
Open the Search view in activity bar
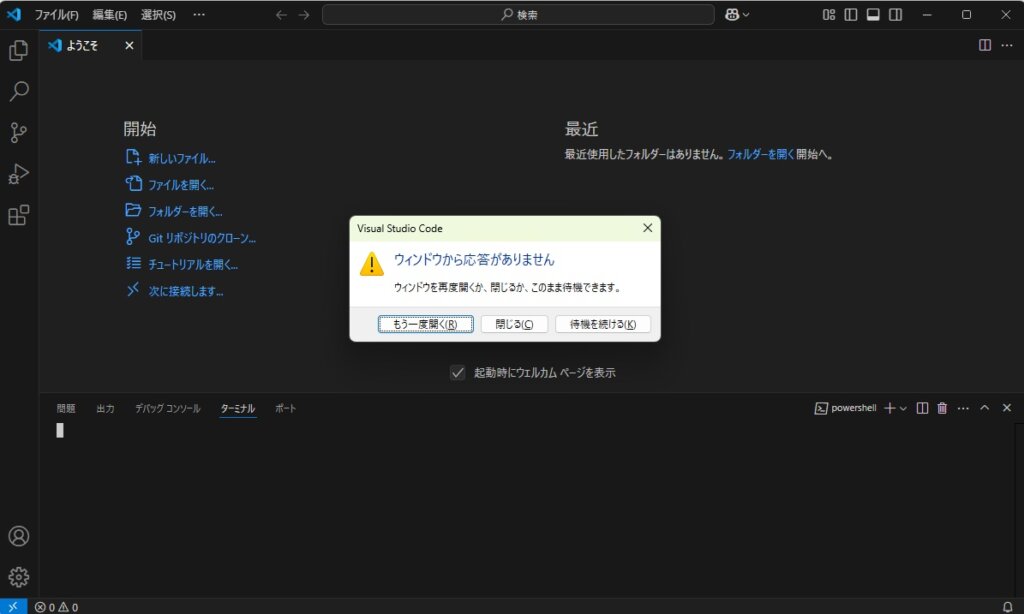[18, 91]
